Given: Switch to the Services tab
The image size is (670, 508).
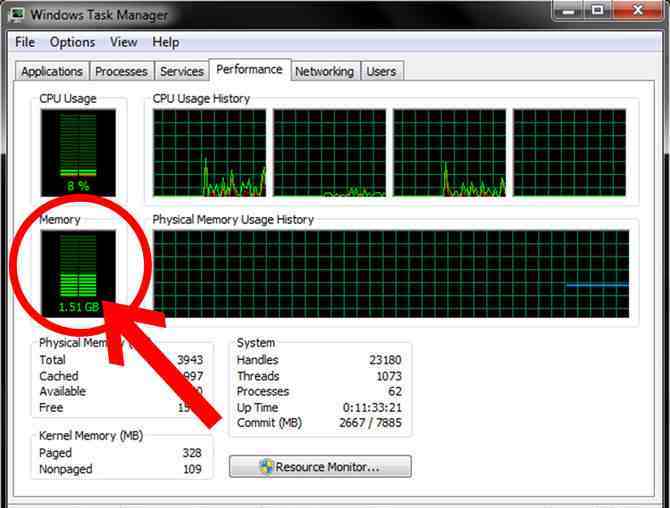Looking at the screenshot, I should (x=182, y=71).
